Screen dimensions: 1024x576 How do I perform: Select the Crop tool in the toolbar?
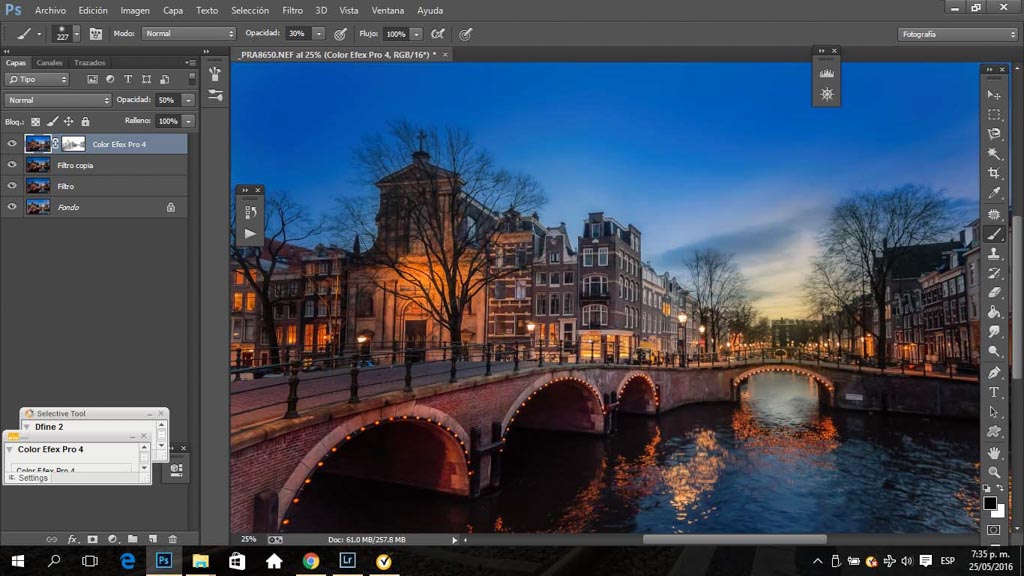994,173
